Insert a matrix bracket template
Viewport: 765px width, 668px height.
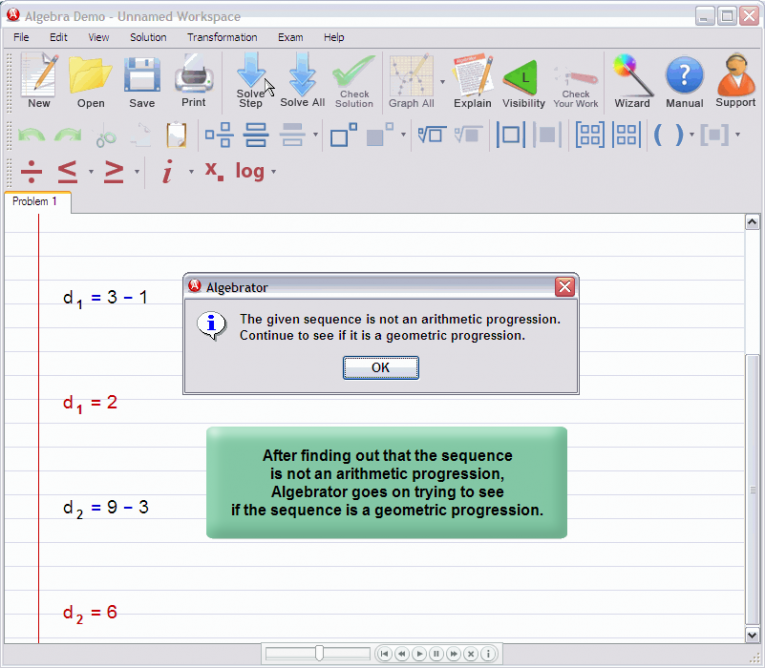590,135
